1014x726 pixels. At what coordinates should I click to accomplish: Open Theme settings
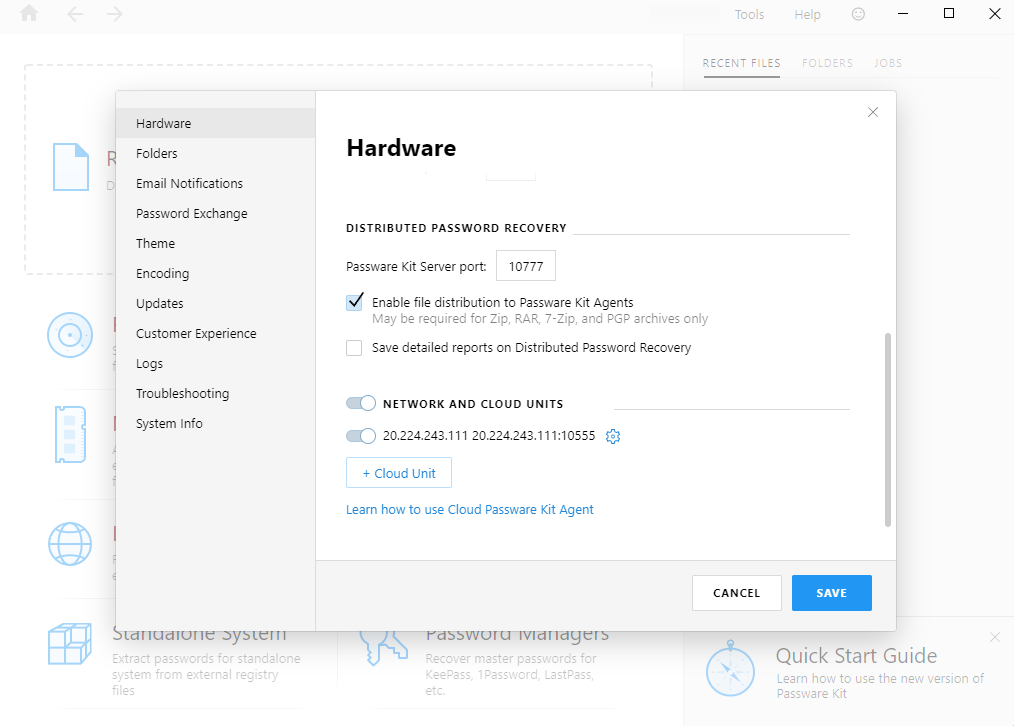[215, 243]
